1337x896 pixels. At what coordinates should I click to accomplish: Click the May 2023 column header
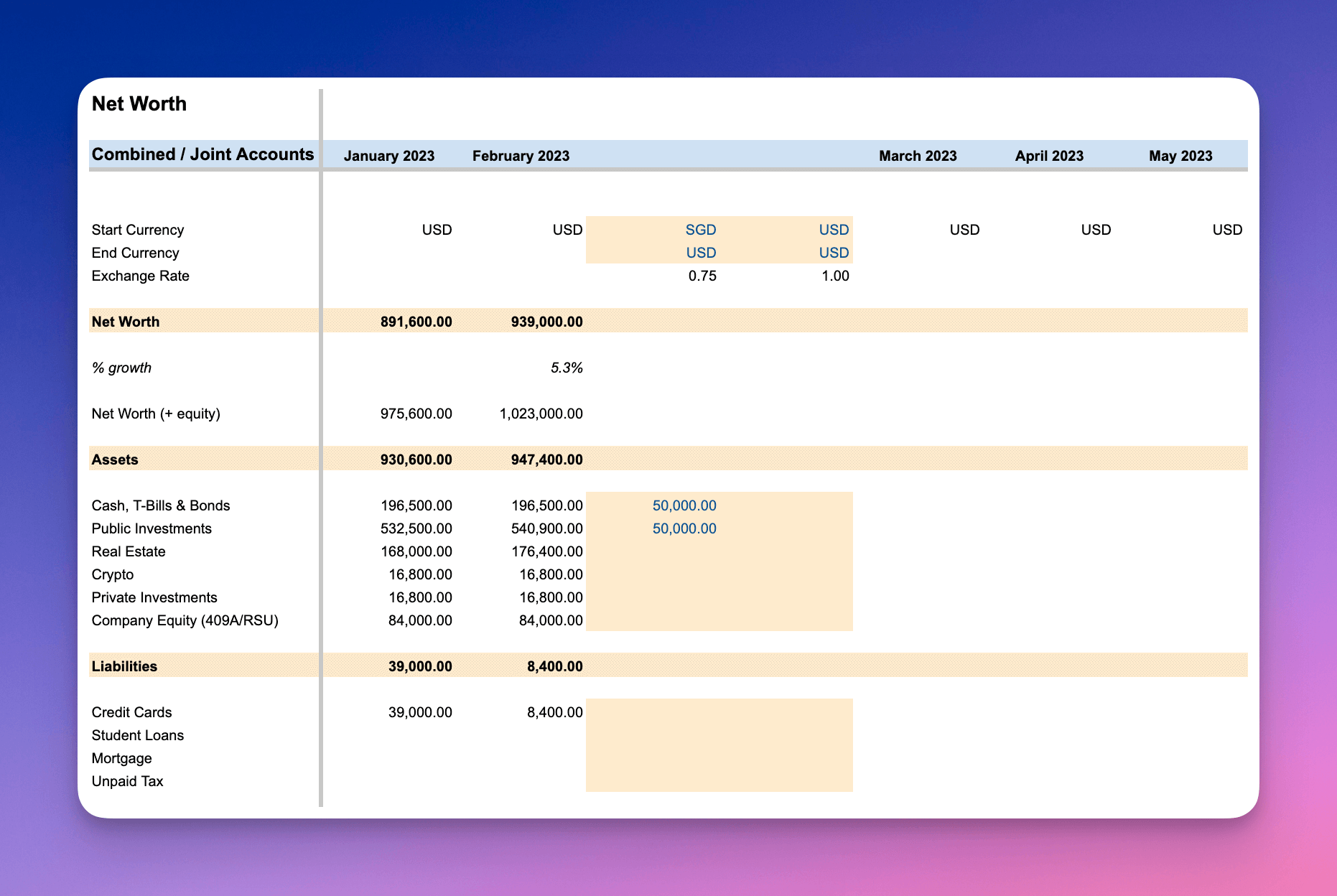[1180, 156]
